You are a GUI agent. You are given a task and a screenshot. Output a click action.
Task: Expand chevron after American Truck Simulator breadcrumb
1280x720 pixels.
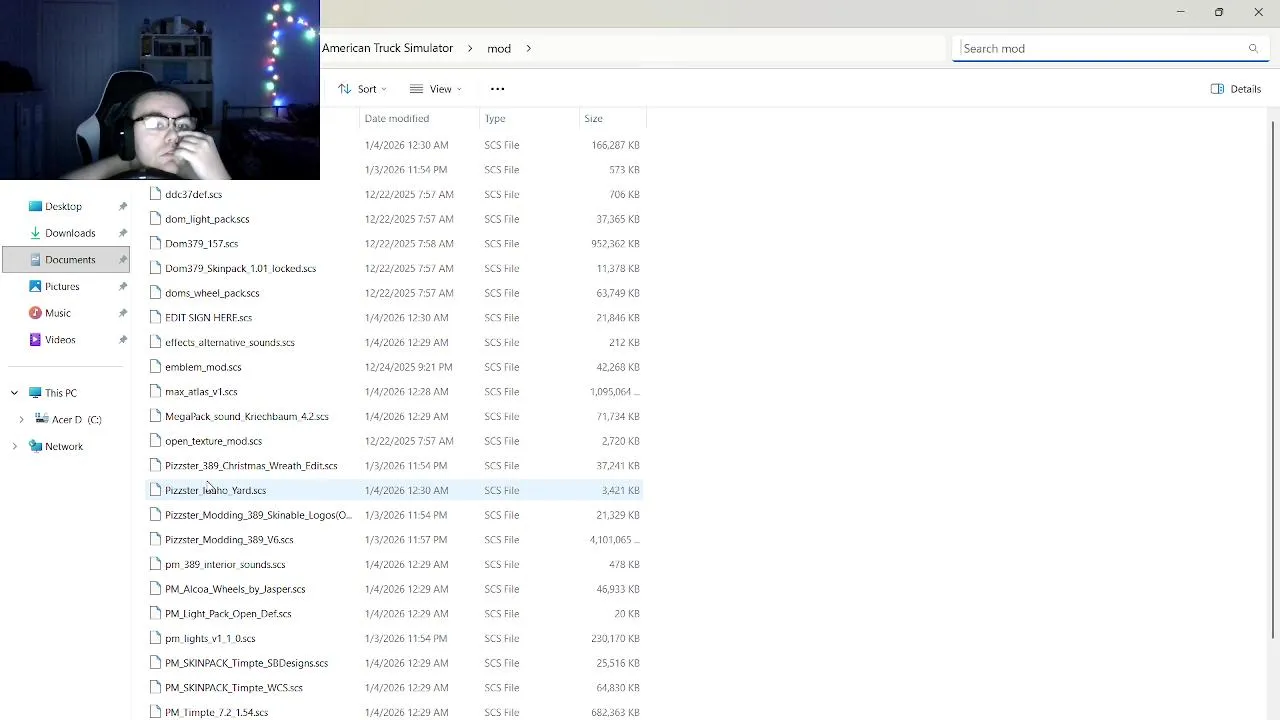470,48
